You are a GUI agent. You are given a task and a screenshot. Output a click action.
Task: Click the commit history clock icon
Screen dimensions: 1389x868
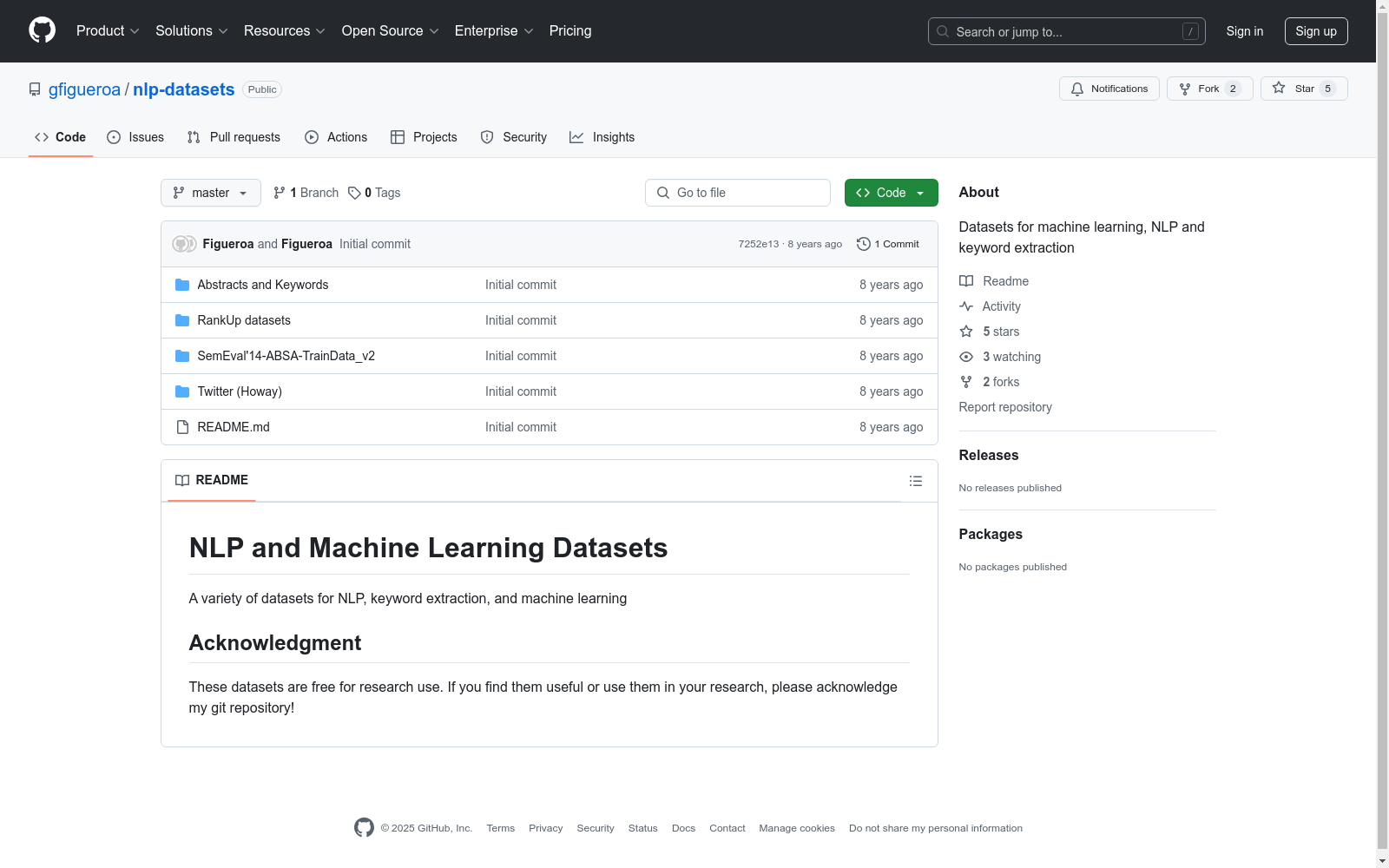tap(864, 244)
